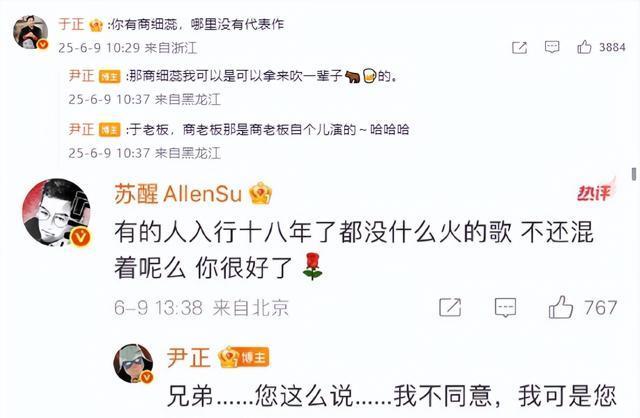Share 苏醒AllenSu's comment
This screenshot has height=418, width=640.
point(450,307)
